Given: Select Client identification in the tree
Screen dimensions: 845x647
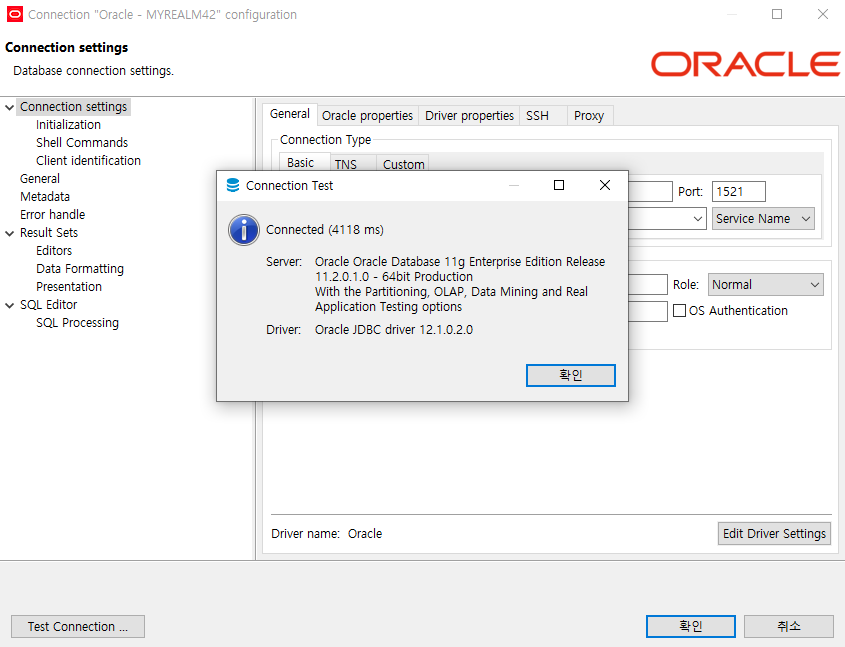Looking at the screenshot, I should (x=88, y=161).
